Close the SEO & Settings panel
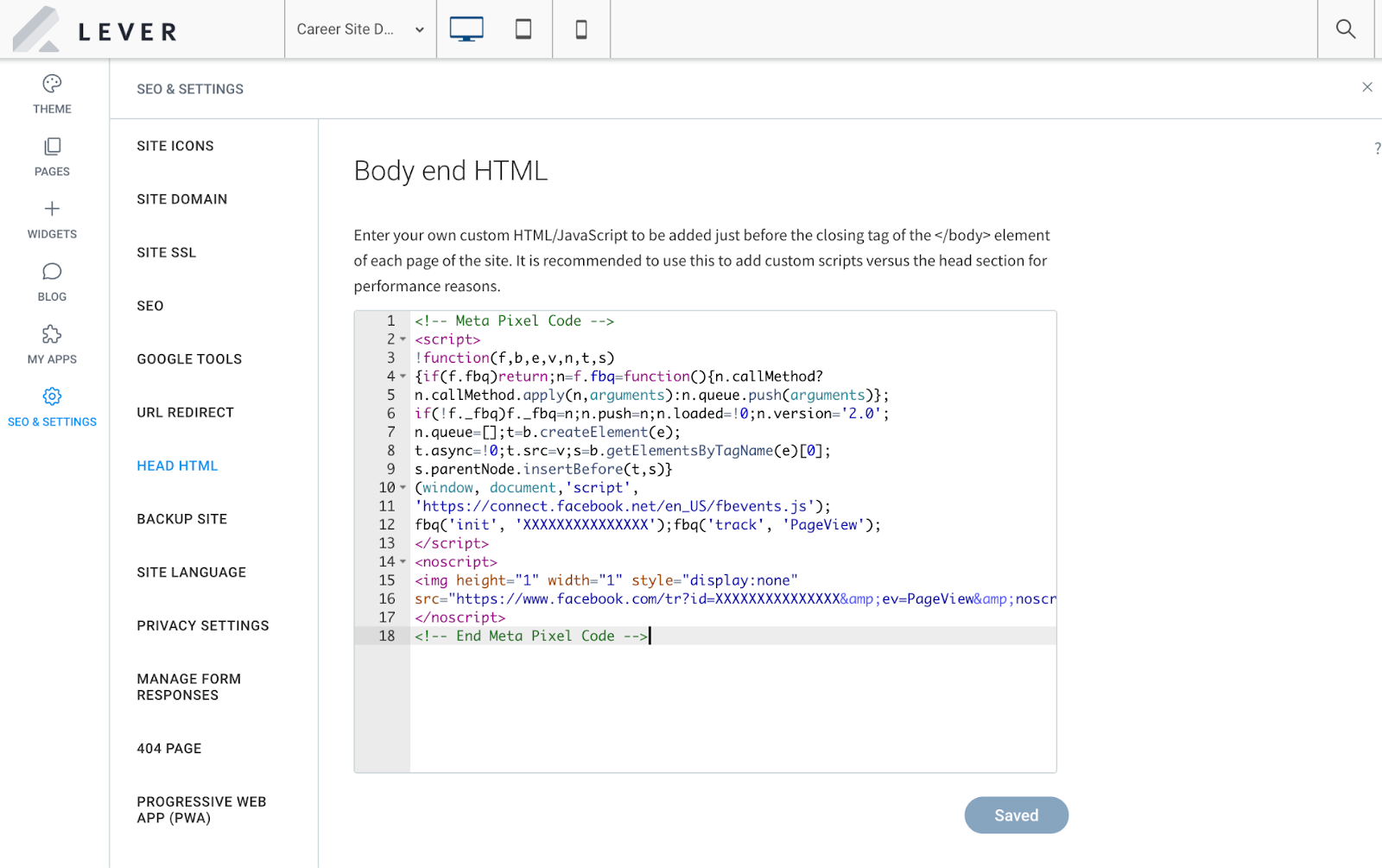 (1367, 87)
